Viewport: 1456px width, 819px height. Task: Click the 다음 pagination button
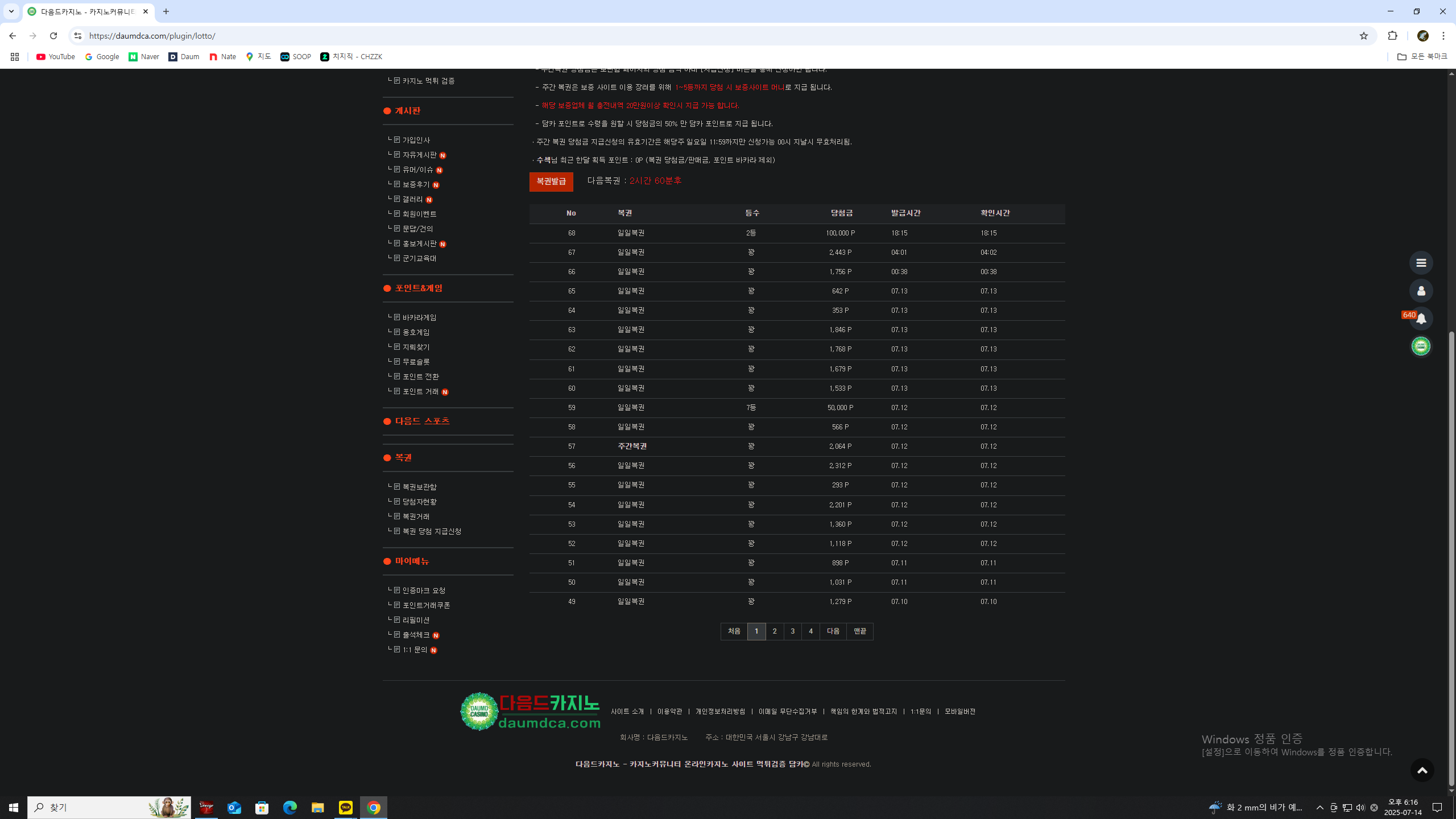(x=833, y=631)
